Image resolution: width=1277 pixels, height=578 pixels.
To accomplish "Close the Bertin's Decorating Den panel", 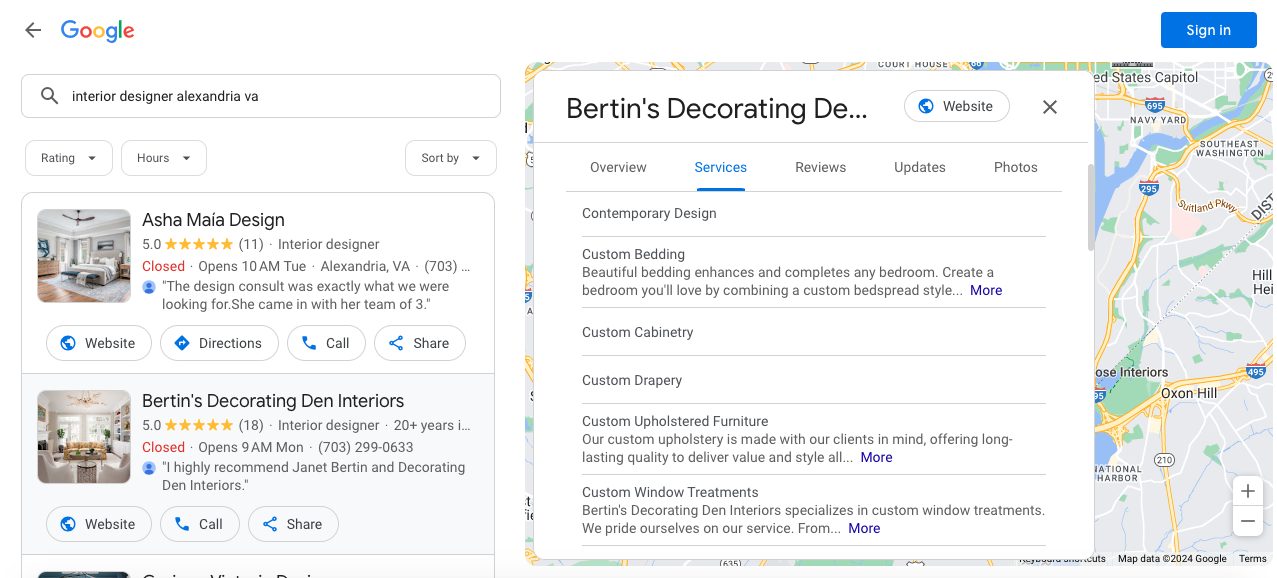I will coord(1049,107).
